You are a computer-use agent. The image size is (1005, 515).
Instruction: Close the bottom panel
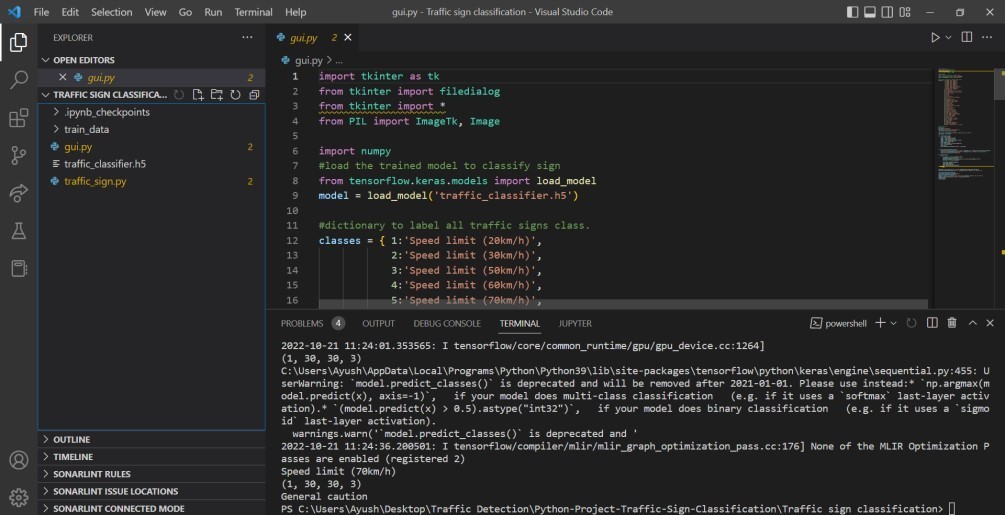[990, 323]
